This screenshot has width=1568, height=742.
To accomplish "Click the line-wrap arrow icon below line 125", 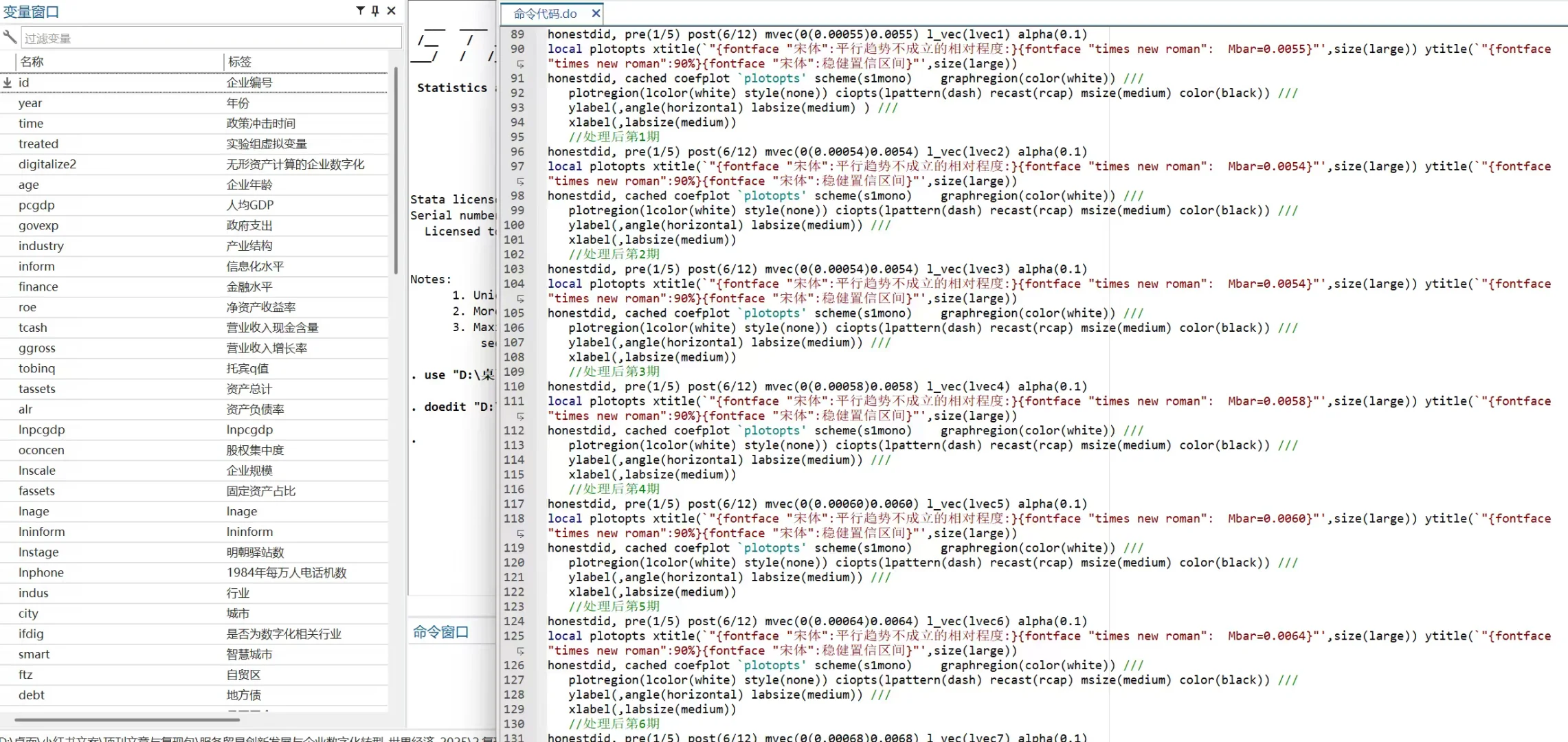I will pyautogui.click(x=520, y=651).
